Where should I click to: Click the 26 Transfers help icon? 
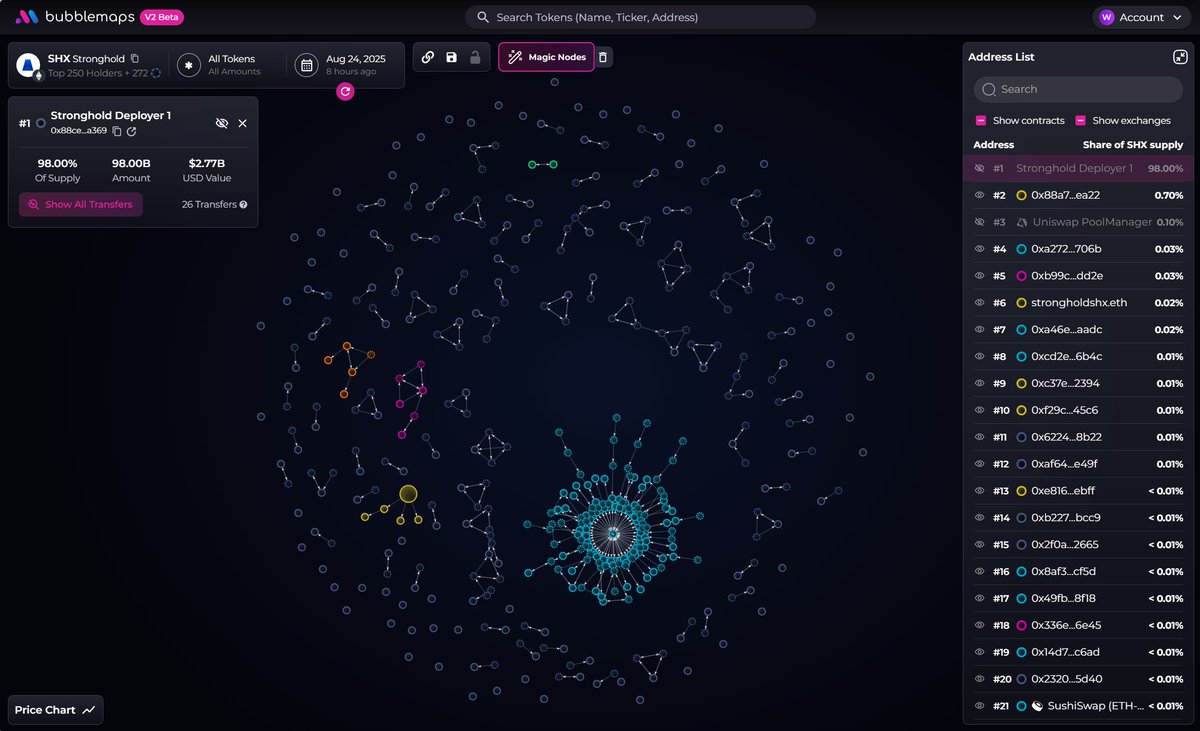pos(243,204)
